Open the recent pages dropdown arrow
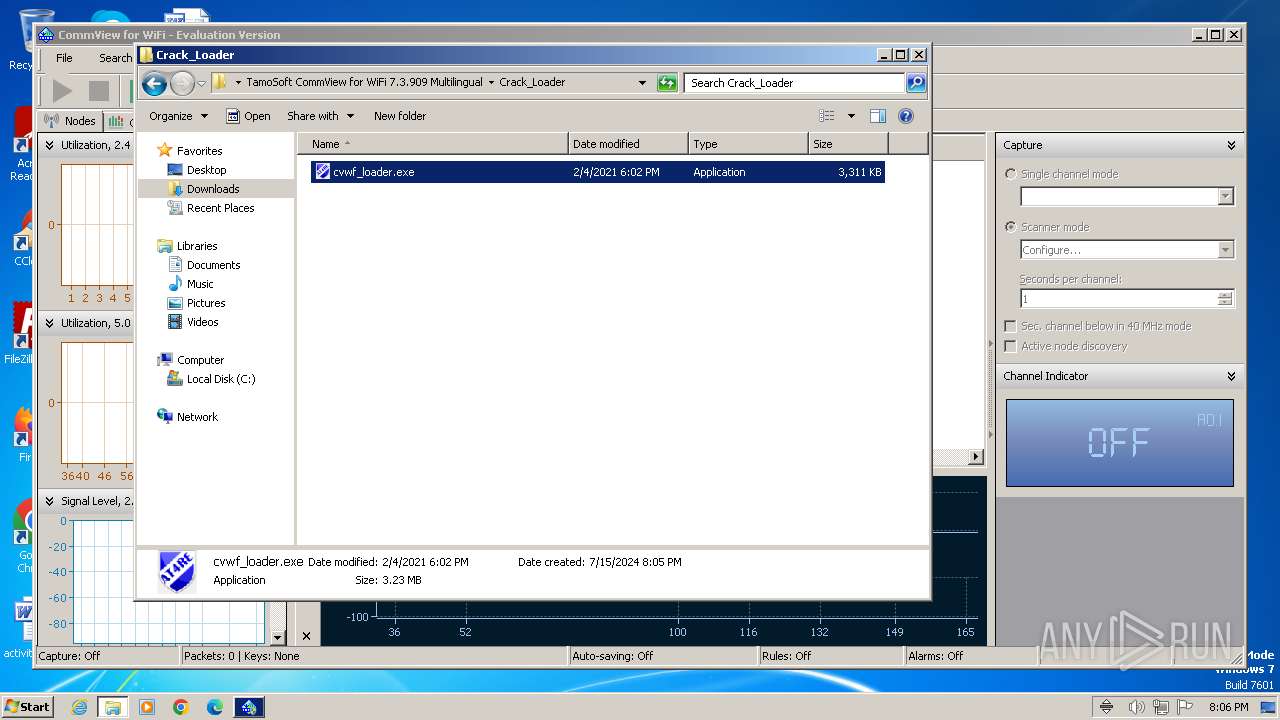Image resolution: width=1280 pixels, height=720 pixels. tap(201, 83)
